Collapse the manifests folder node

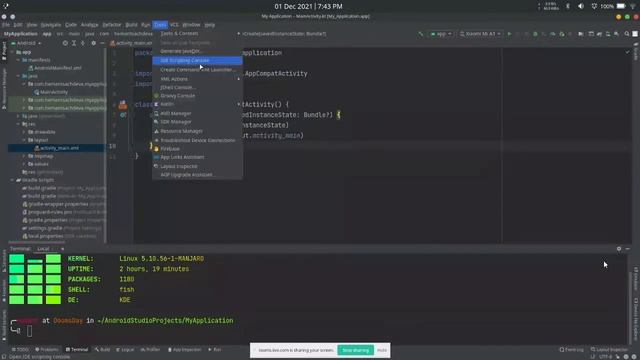point(18,60)
